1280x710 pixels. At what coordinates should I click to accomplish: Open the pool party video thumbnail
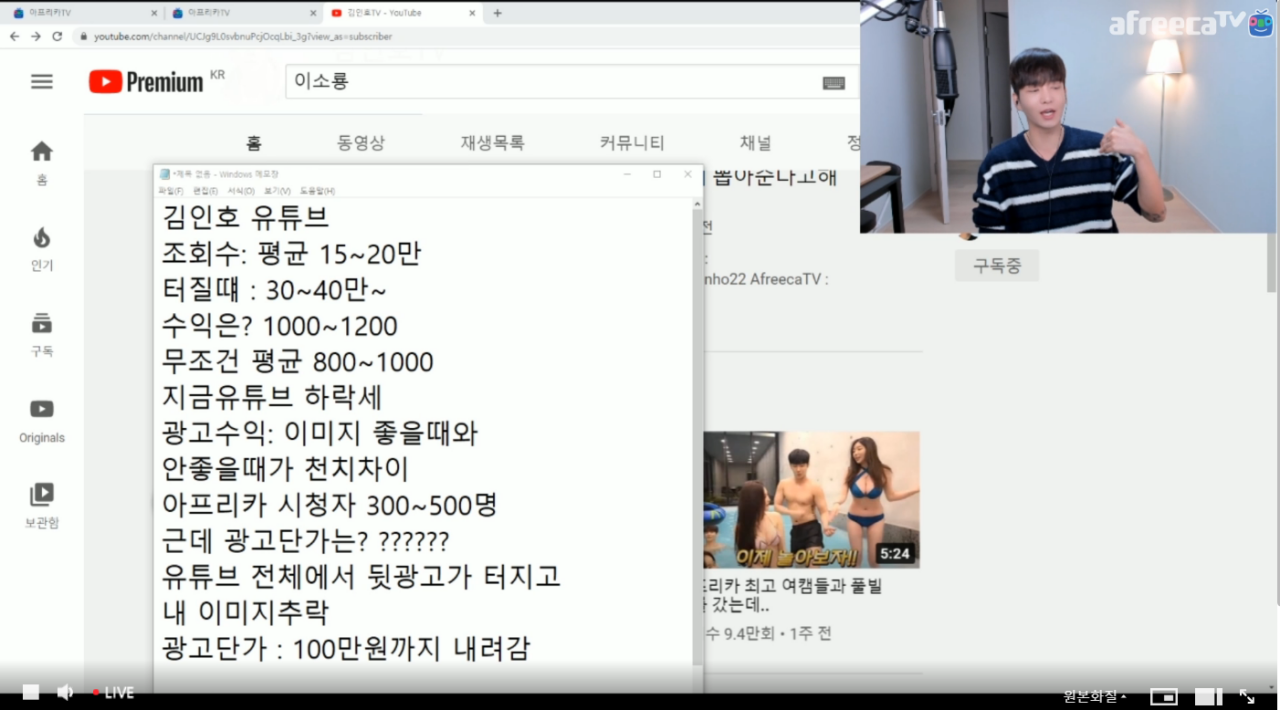pos(812,499)
